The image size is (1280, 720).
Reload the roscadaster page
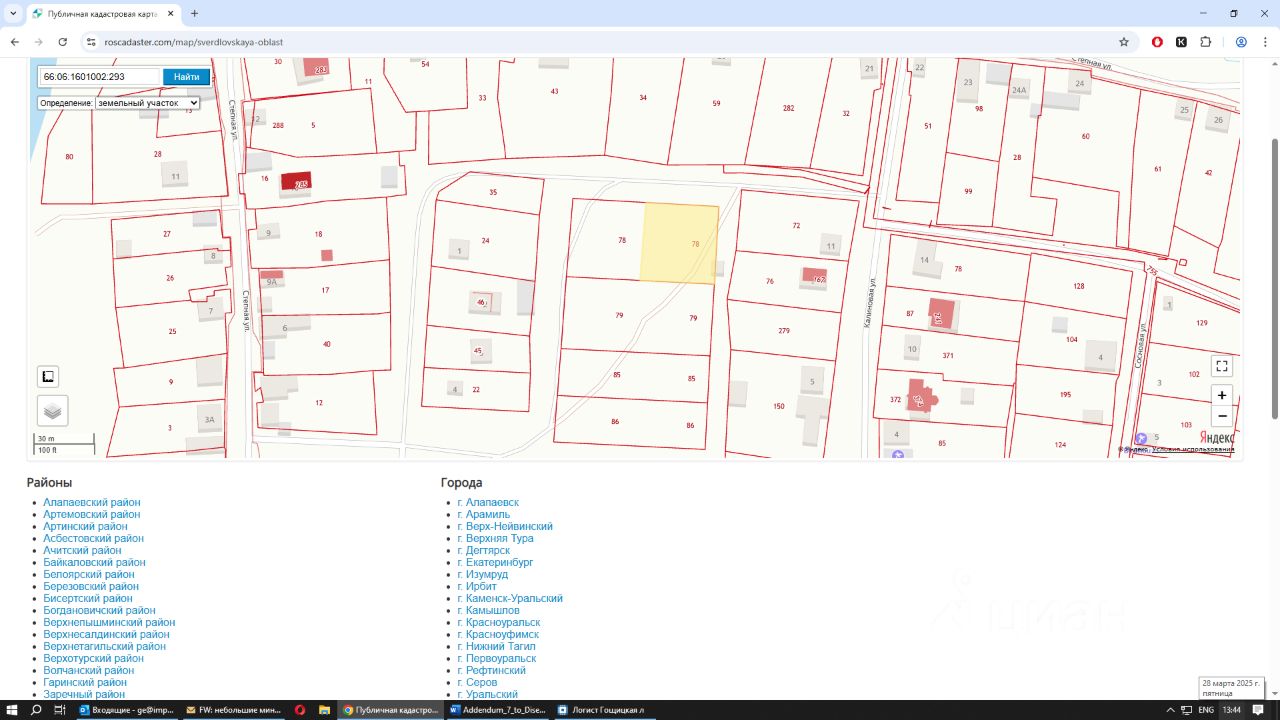pos(62,42)
